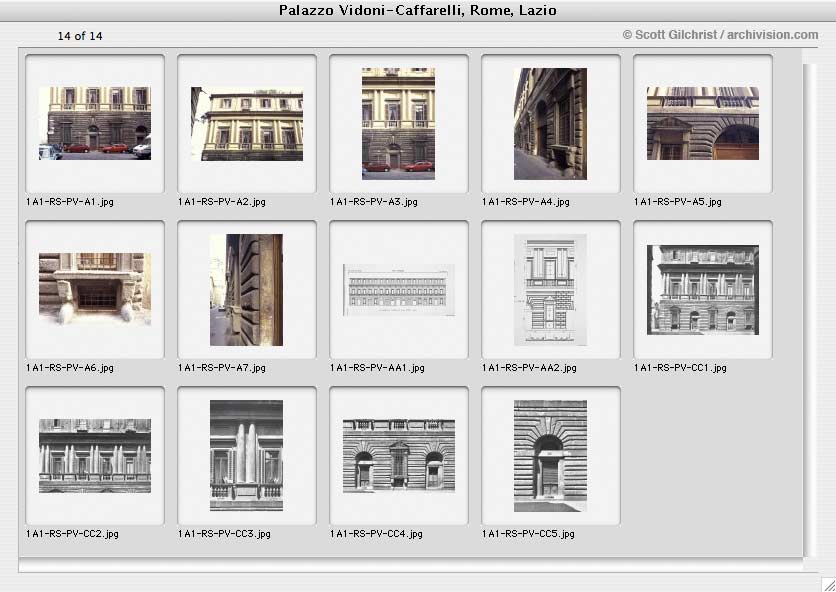Viewport: 836px width, 592px height.
Task: Open thumbnail 1A1-RS-PV-A1.jpg
Action: 95,123
